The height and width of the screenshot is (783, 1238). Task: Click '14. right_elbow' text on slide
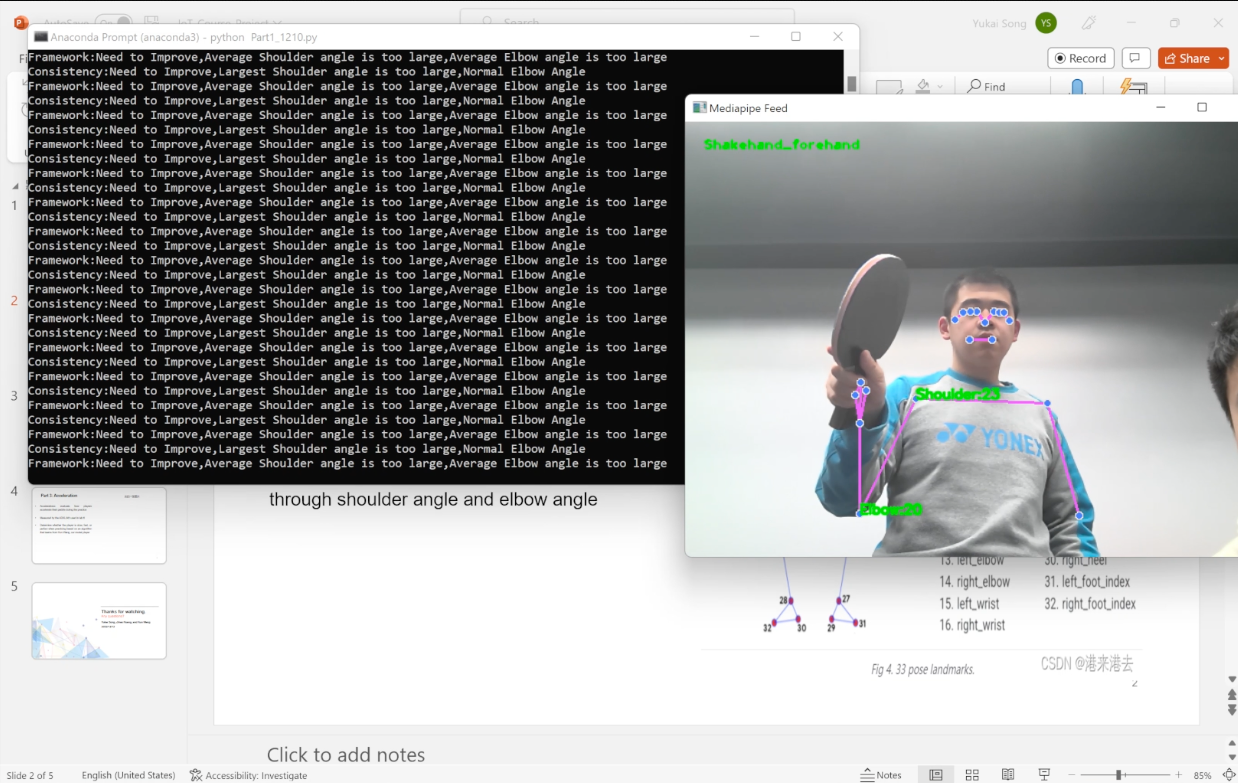[x=974, y=582]
